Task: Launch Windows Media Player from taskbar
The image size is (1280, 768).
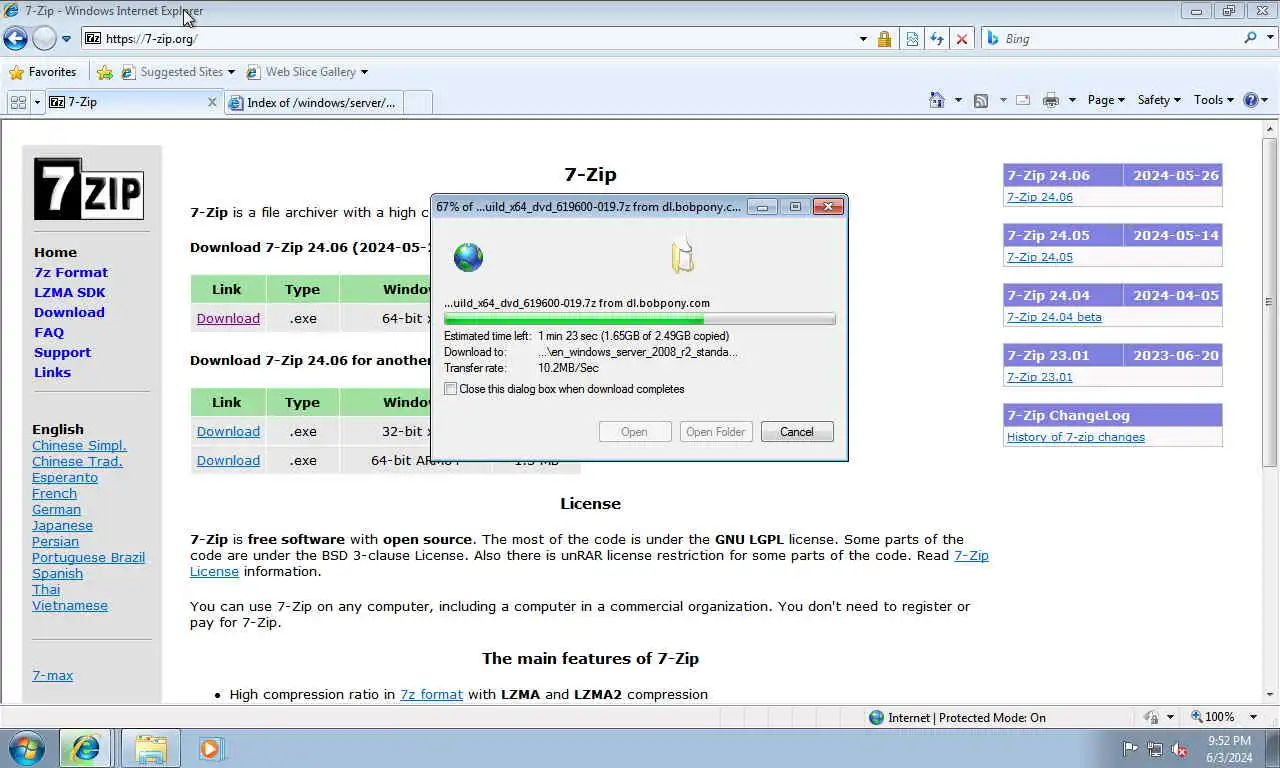Action: pyautogui.click(x=211, y=748)
